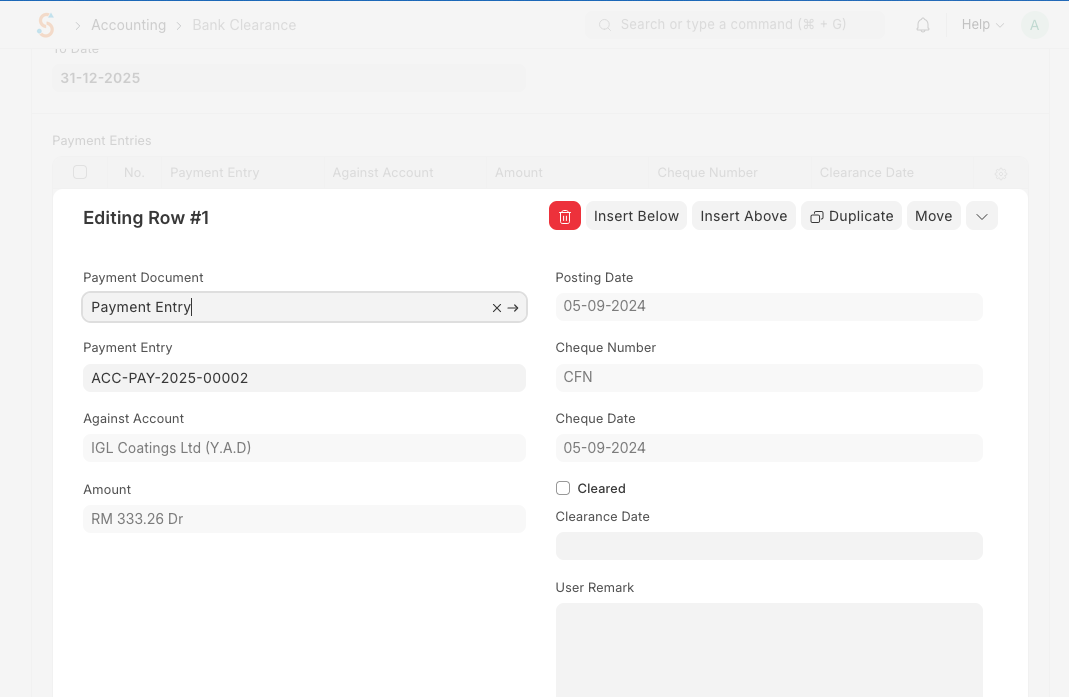Image resolution: width=1069 pixels, height=697 pixels.
Task: Click Insert Above button
Action: coord(743,216)
